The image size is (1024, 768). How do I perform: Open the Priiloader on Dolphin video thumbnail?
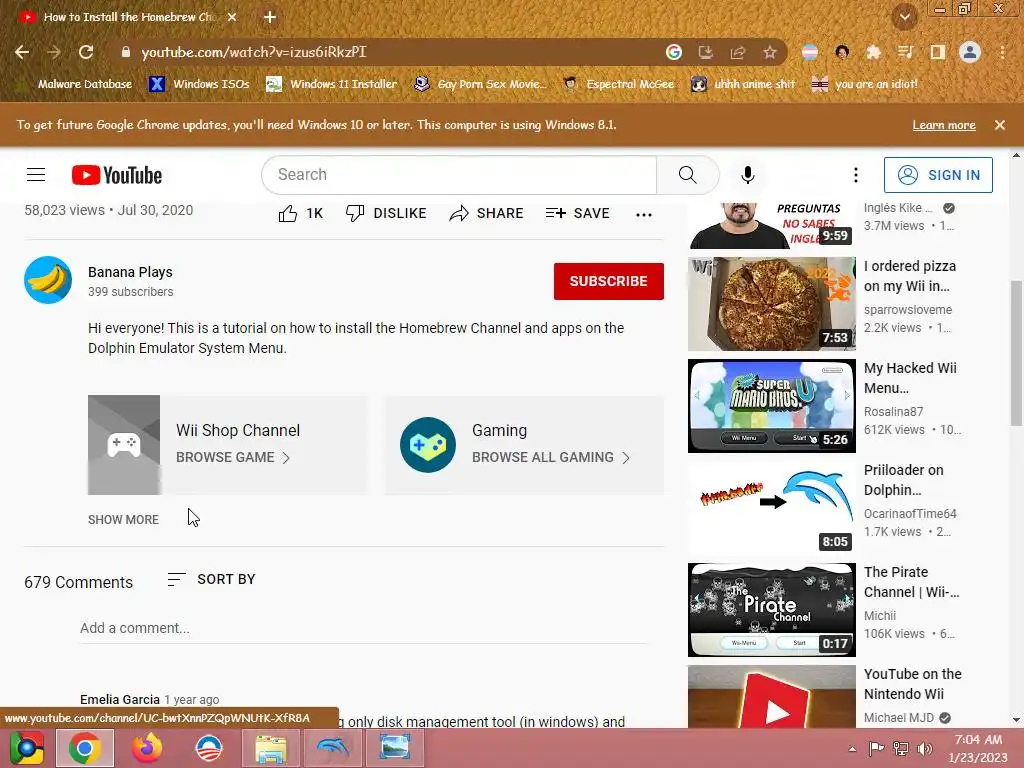[x=772, y=508]
